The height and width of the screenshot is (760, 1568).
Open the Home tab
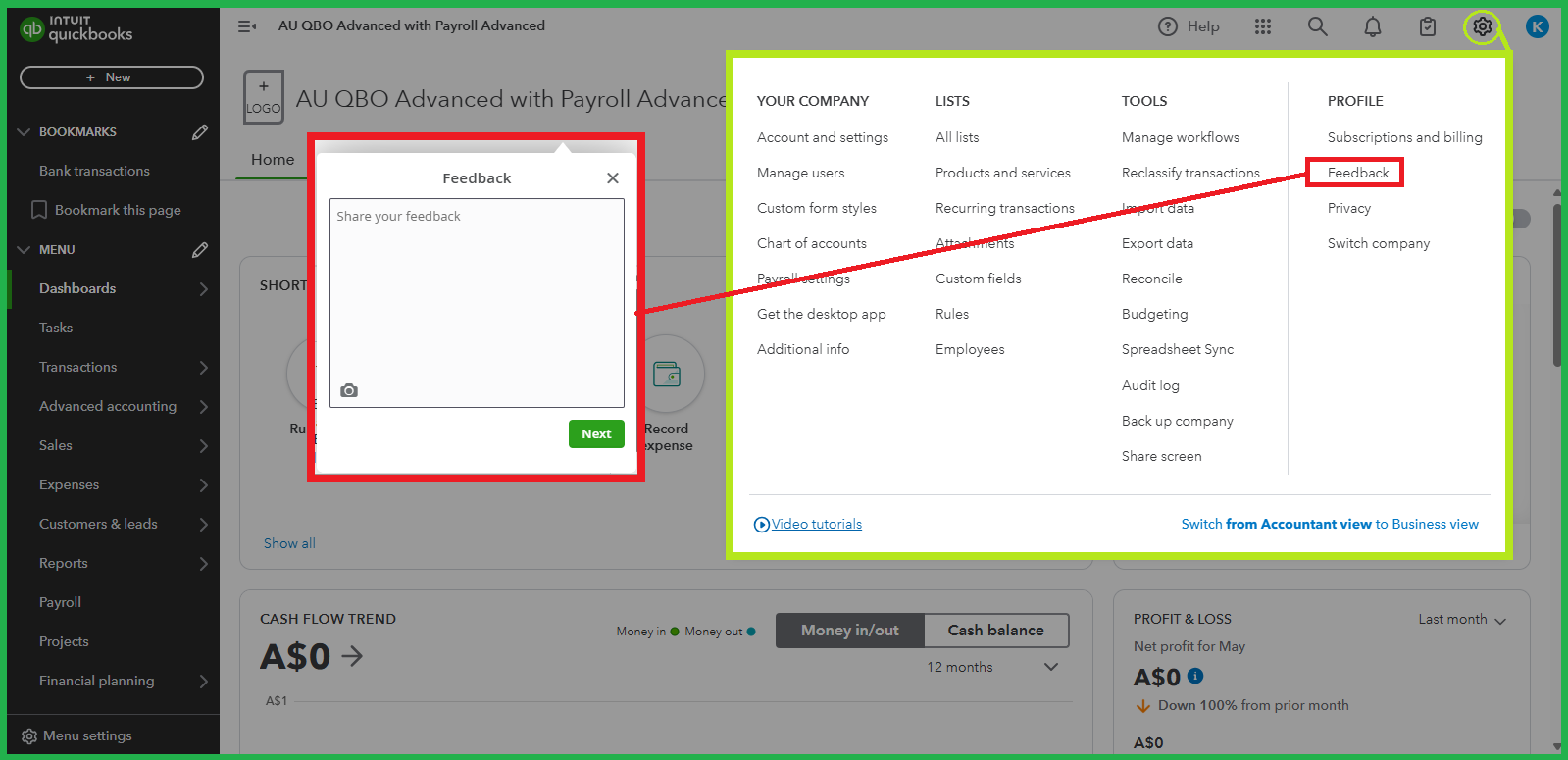(273, 159)
